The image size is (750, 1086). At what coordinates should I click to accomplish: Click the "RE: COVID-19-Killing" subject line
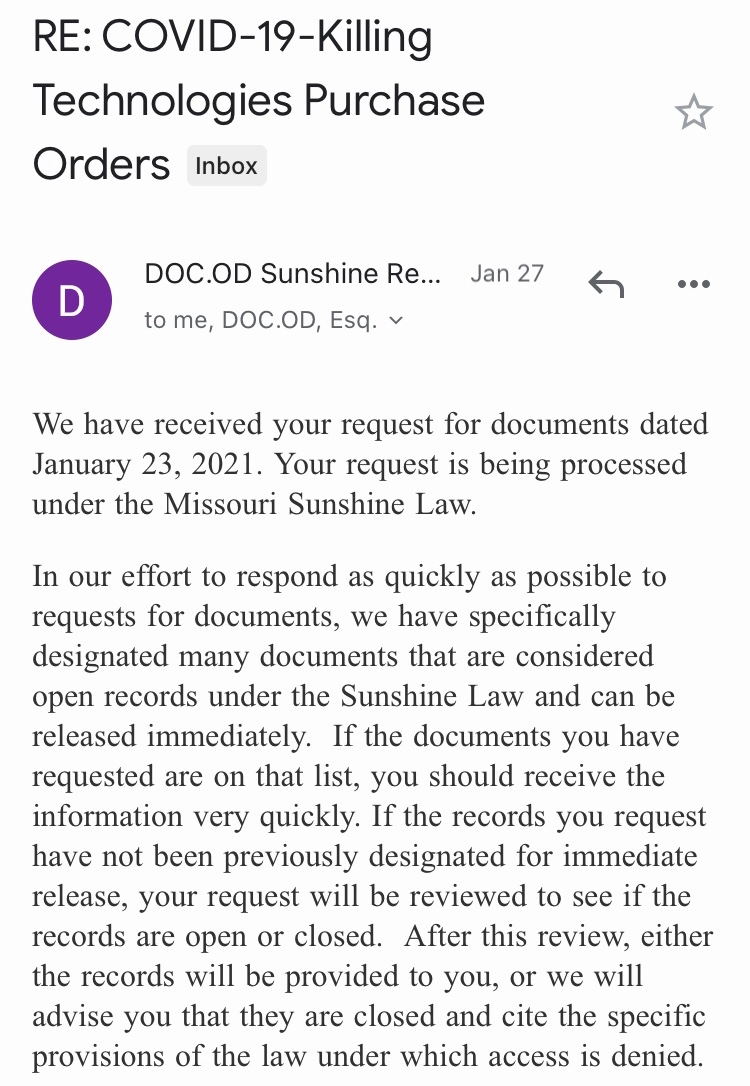click(233, 40)
